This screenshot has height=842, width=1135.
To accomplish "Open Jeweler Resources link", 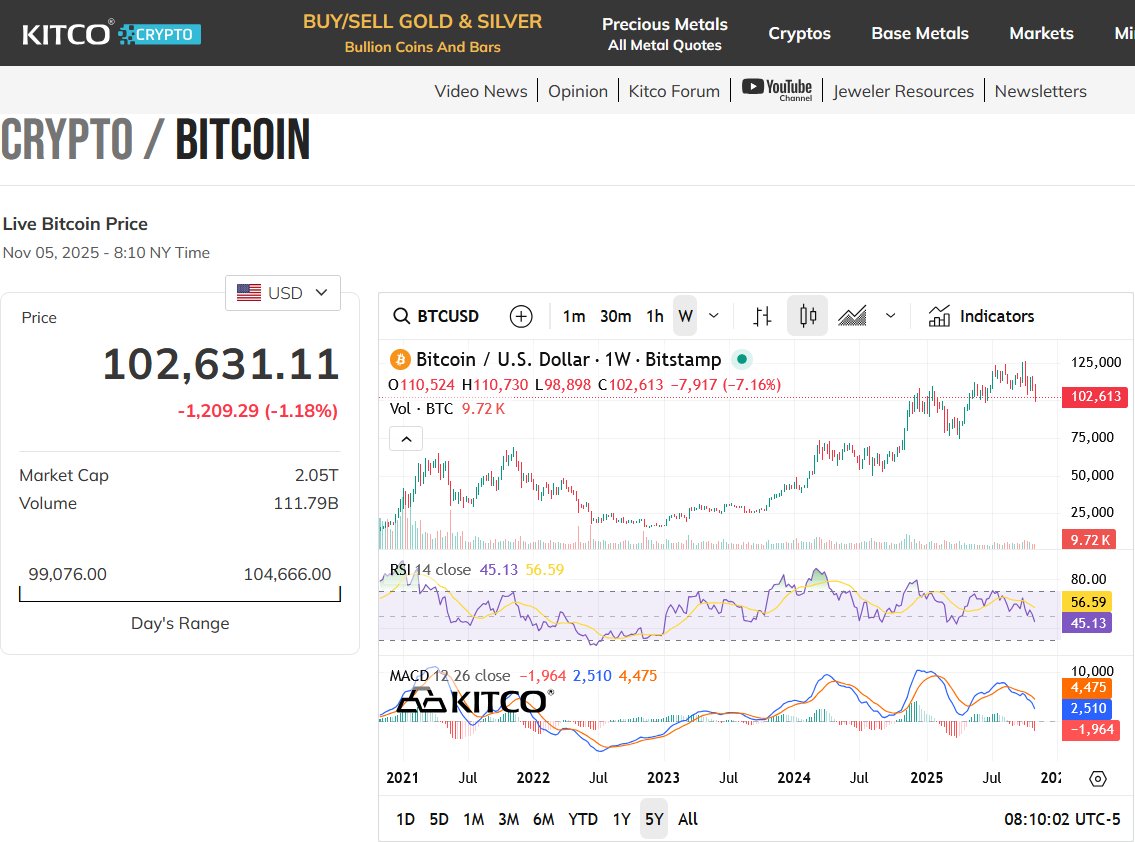I will (903, 91).
